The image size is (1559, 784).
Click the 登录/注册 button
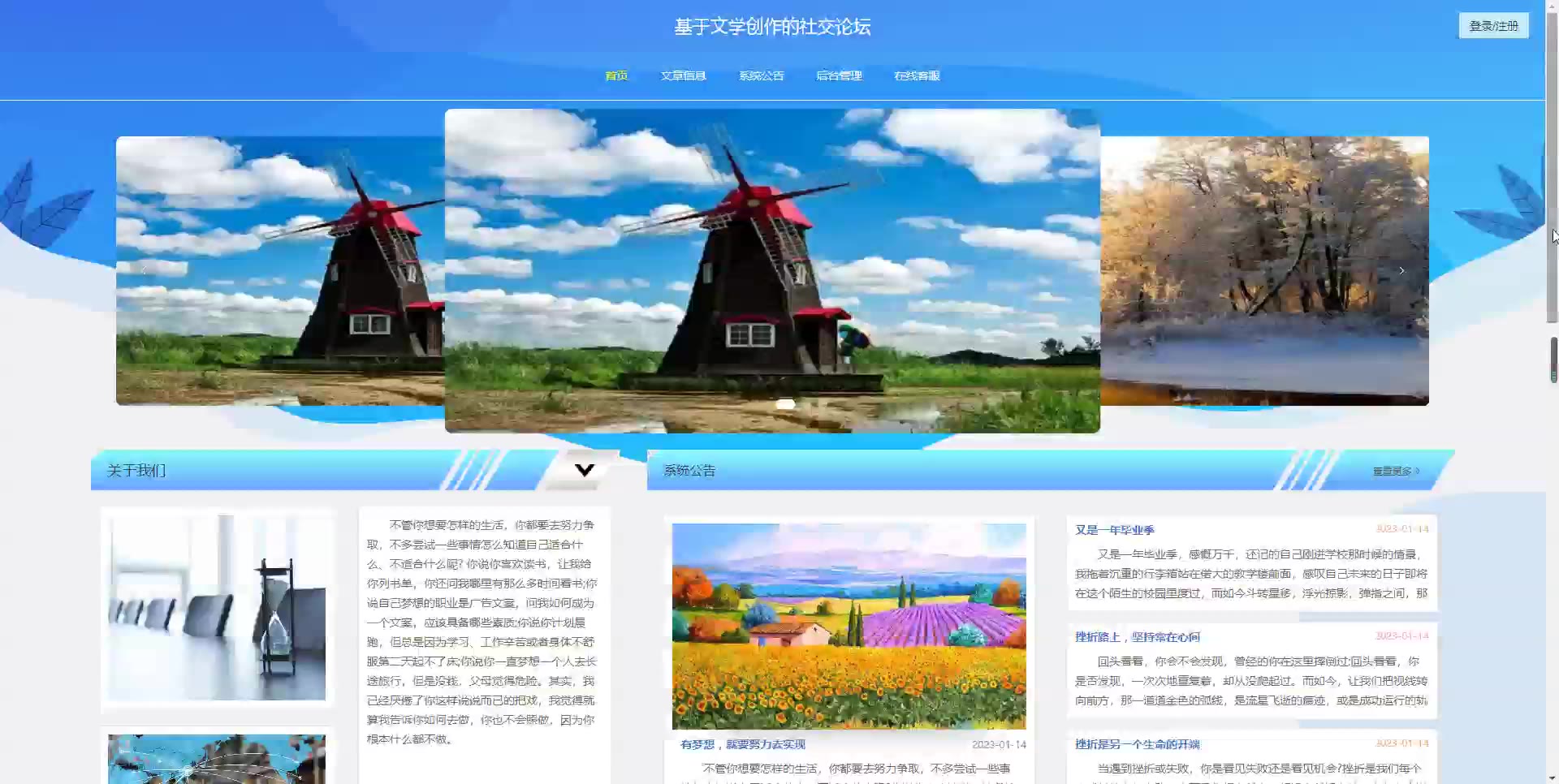1493,26
